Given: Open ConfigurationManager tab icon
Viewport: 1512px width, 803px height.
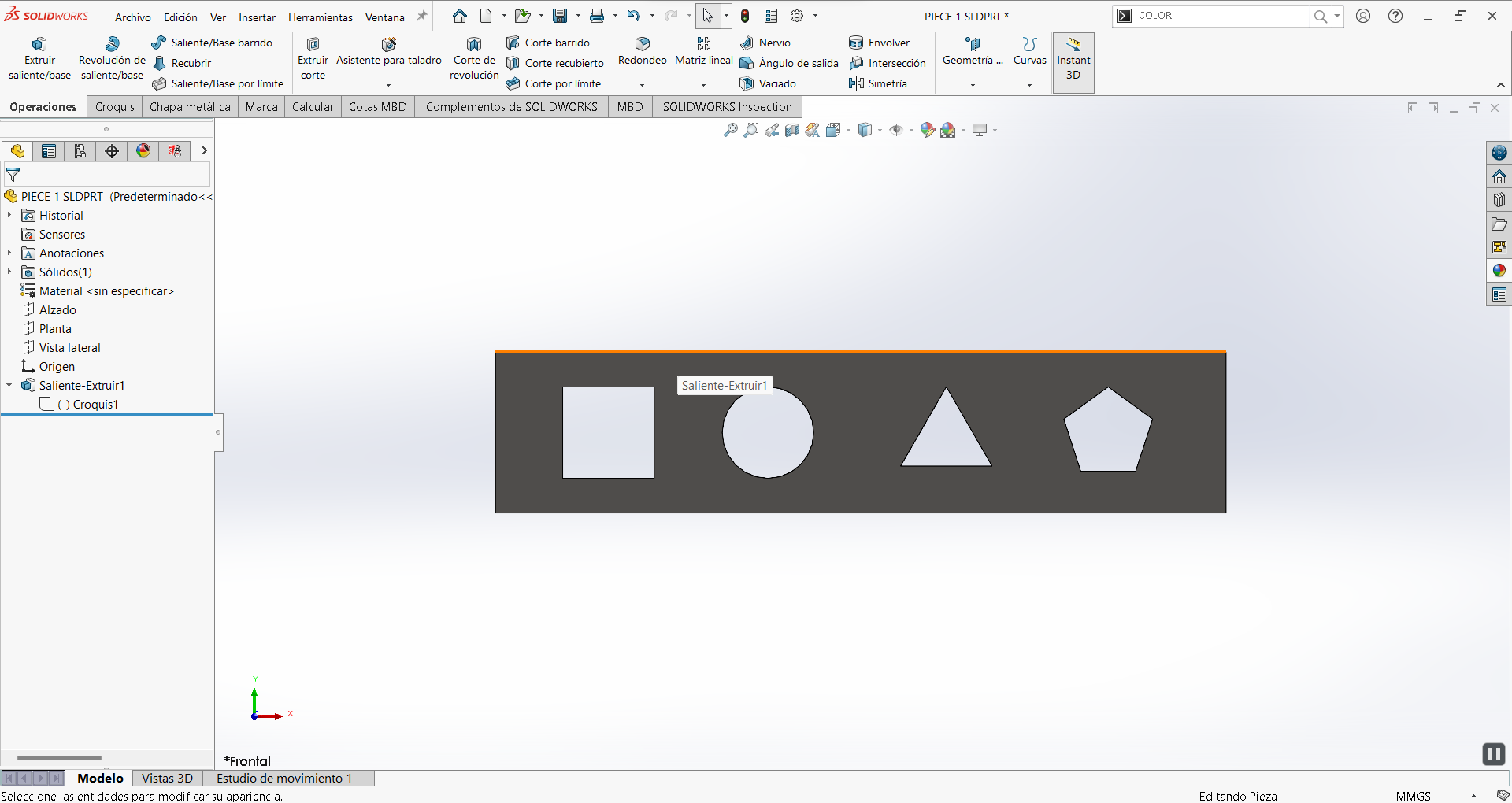Looking at the screenshot, I should (x=80, y=150).
